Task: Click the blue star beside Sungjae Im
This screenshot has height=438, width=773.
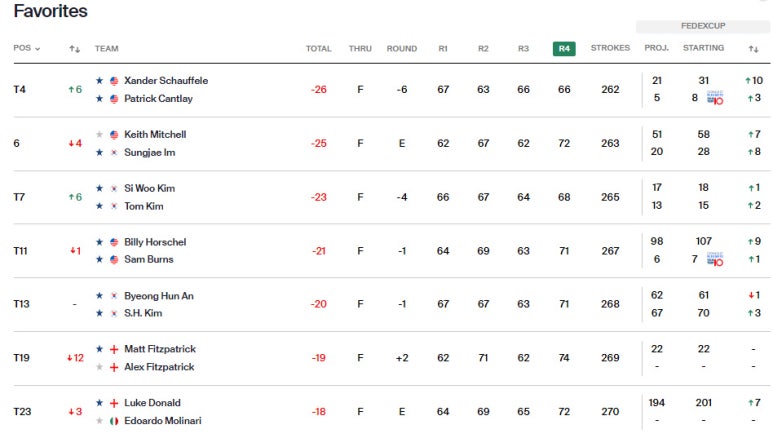Action: (x=100, y=152)
